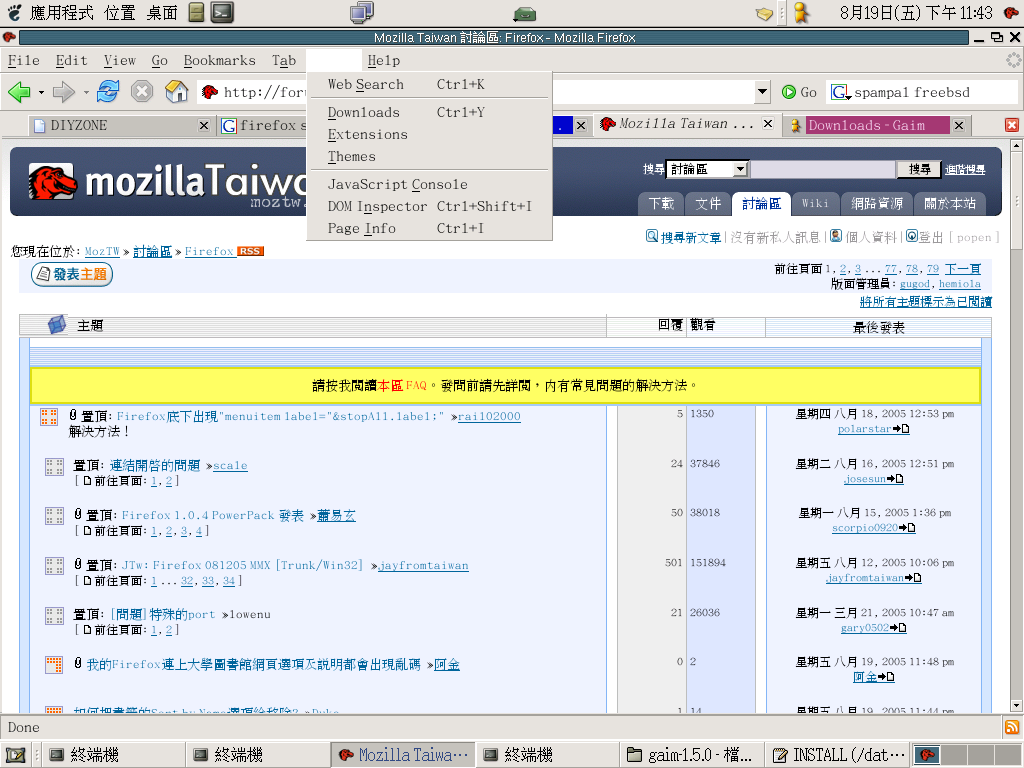This screenshot has width=1024, height=768.
Task: Choose Extensions in the menu
Action: tap(429, 135)
